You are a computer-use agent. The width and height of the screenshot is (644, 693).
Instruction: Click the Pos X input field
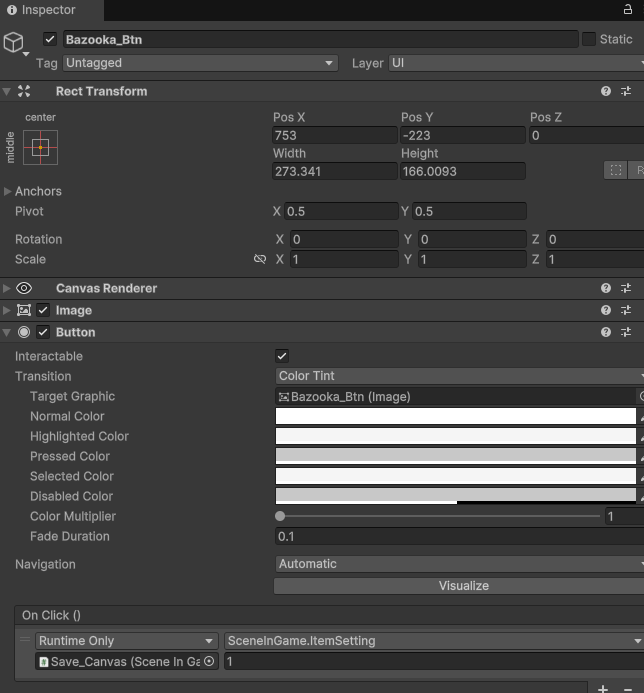(x=334, y=135)
